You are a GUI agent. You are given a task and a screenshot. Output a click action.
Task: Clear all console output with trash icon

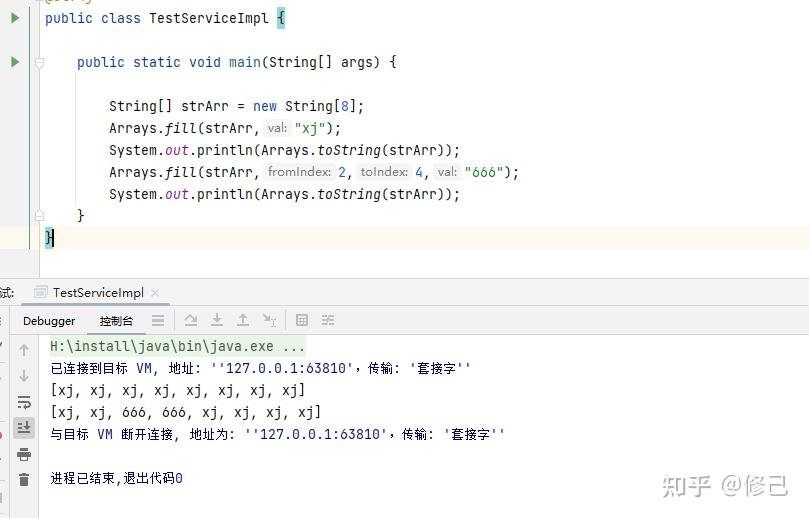click(24, 480)
